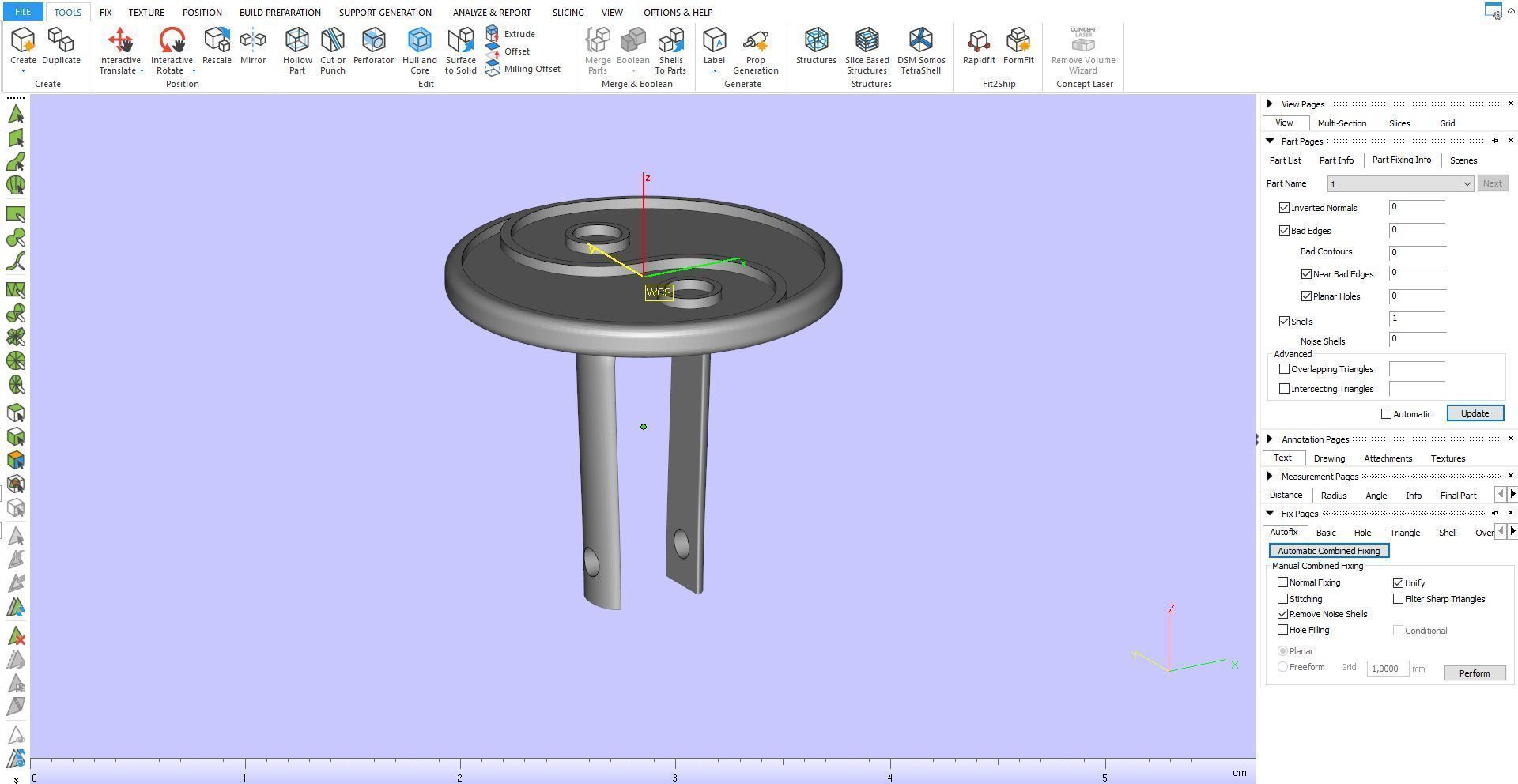Image resolution: width=1518 pixels, height=784 pixels.
Task: Start Prop Generation tool
Action: (x=756, y=51)
